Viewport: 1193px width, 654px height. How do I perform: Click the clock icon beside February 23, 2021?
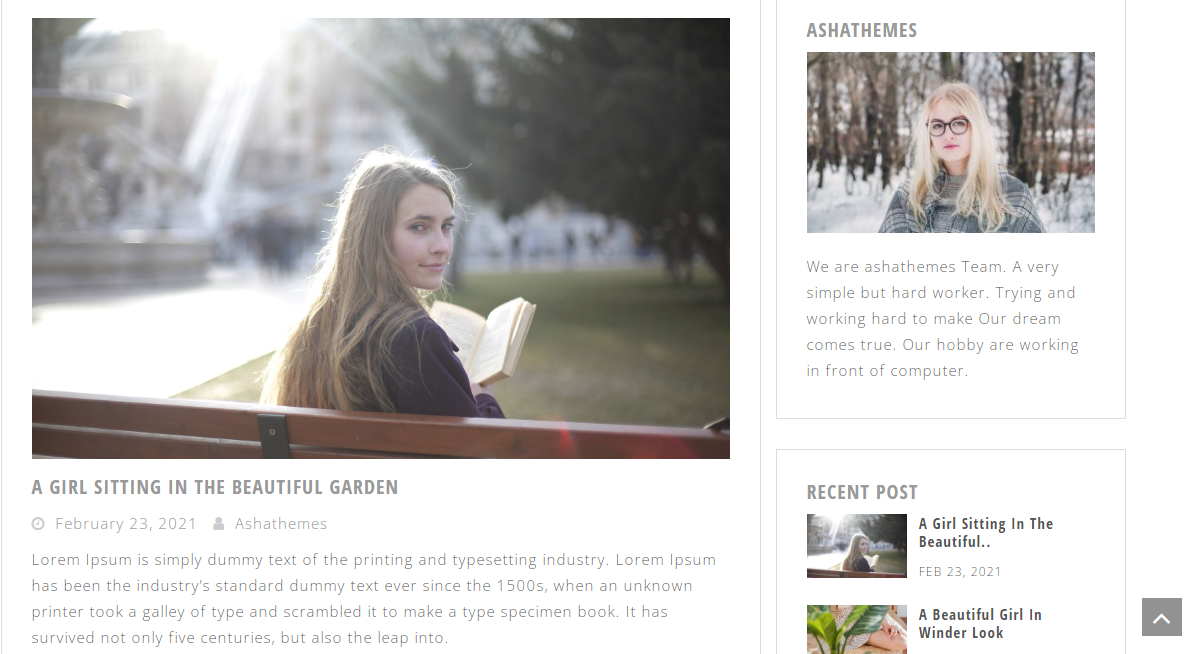[38, 523]
